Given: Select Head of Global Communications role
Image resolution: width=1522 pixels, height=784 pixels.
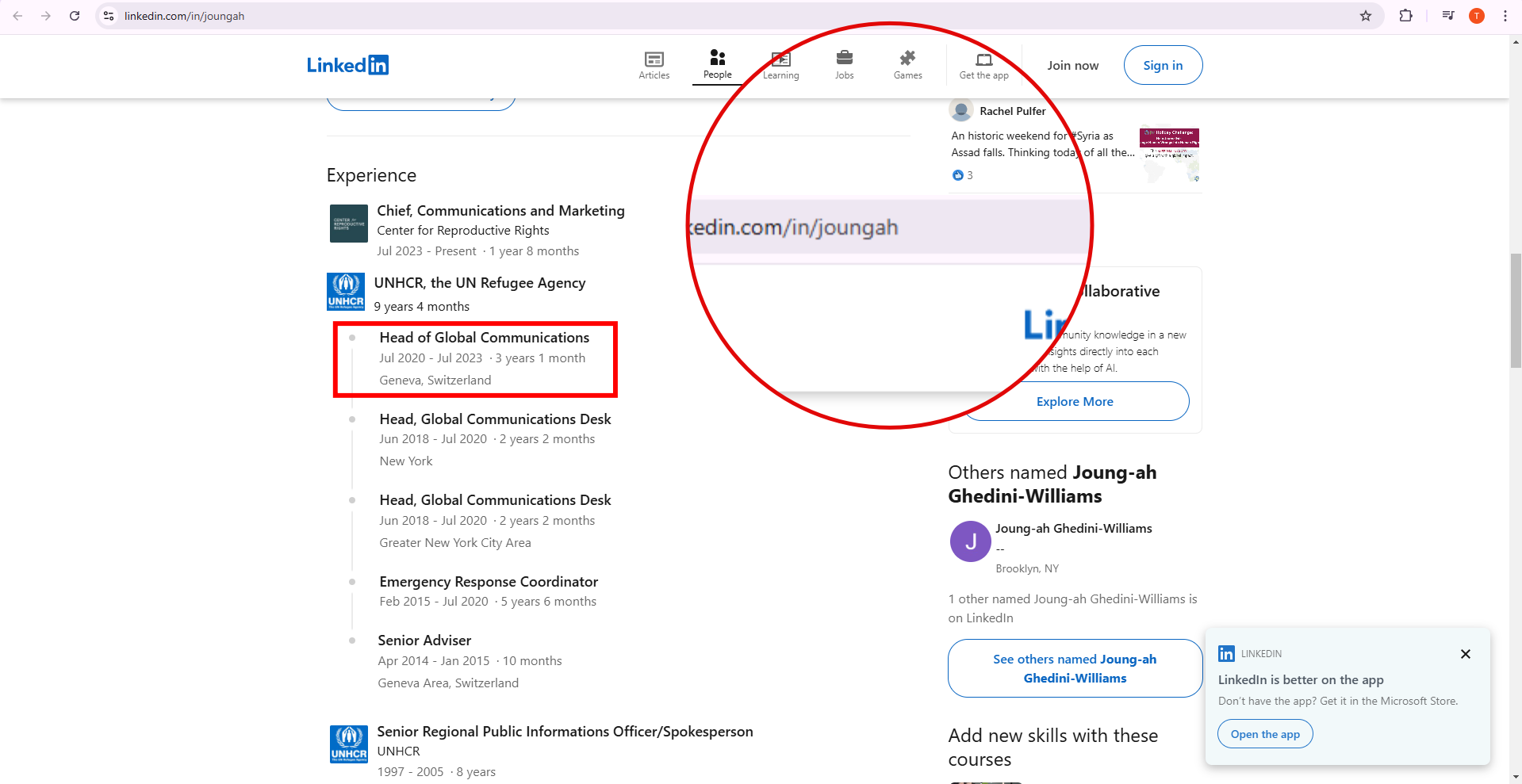Looking at the screenshot, I should pyautogui.click(x=484, y=338).
